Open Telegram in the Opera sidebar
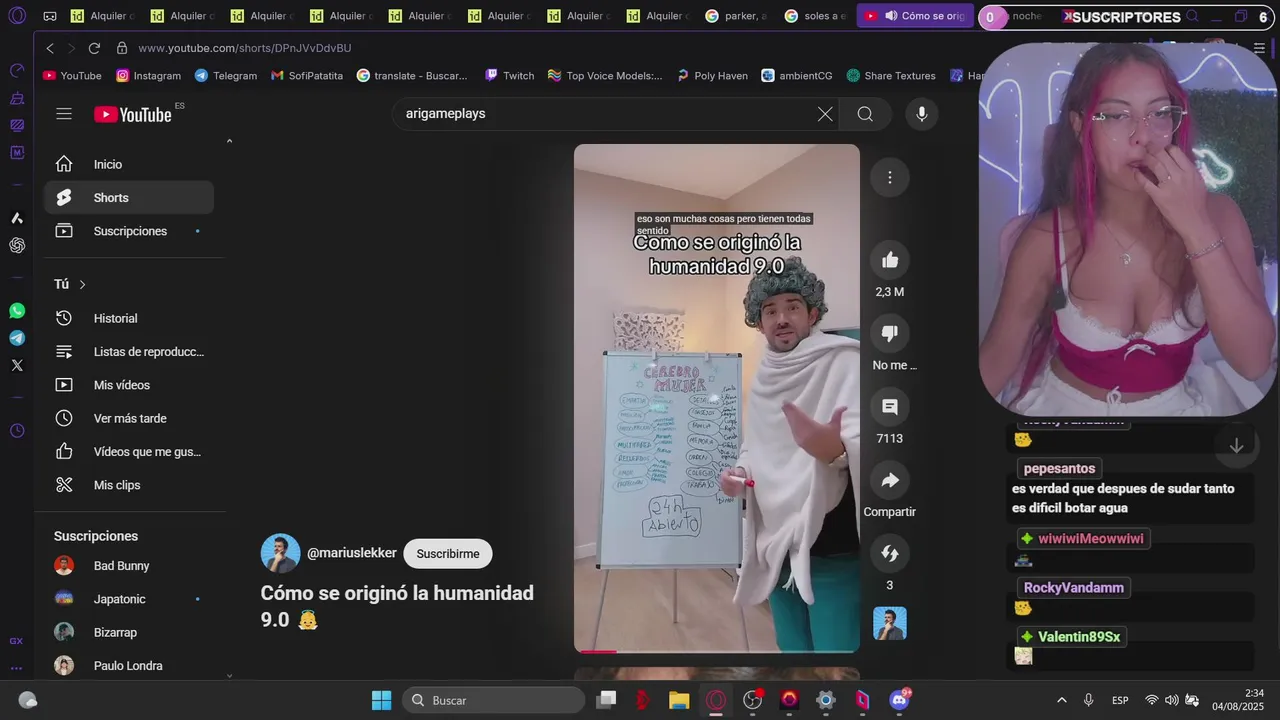 pos(17,338)
